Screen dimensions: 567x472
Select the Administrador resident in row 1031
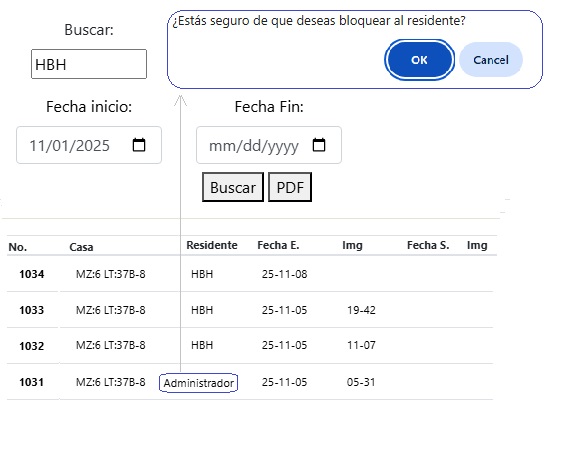199,383
